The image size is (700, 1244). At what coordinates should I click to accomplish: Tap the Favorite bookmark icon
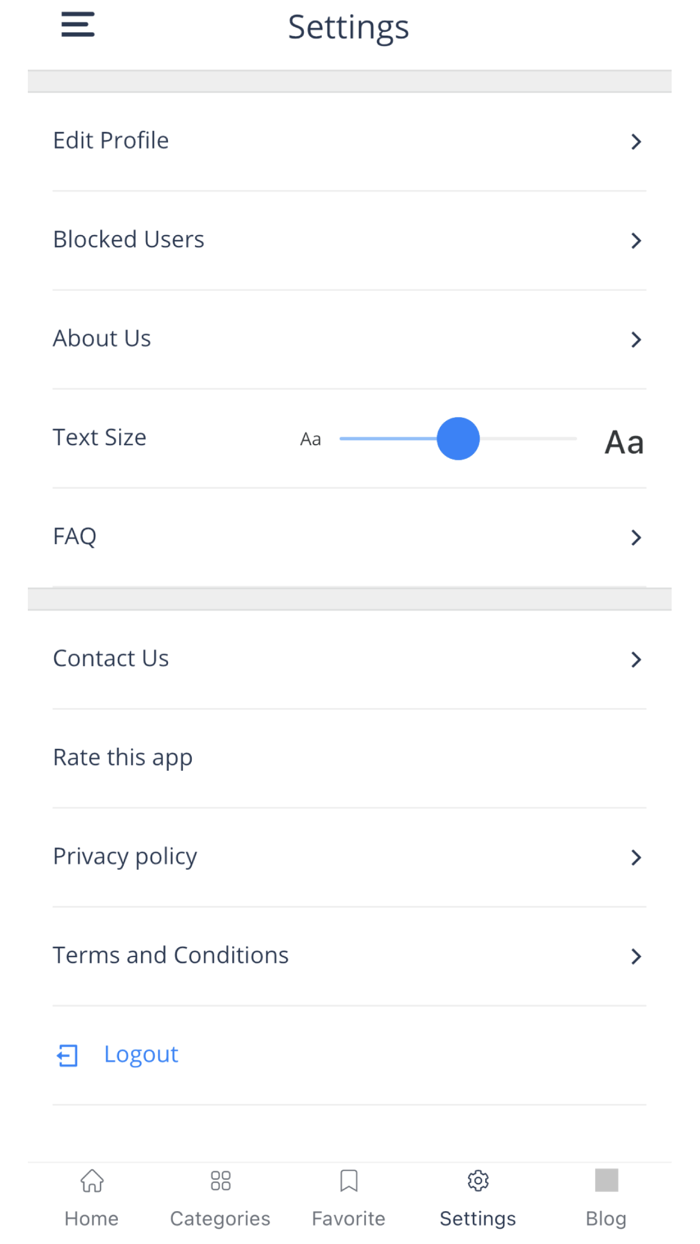[x=349, y=1181]
